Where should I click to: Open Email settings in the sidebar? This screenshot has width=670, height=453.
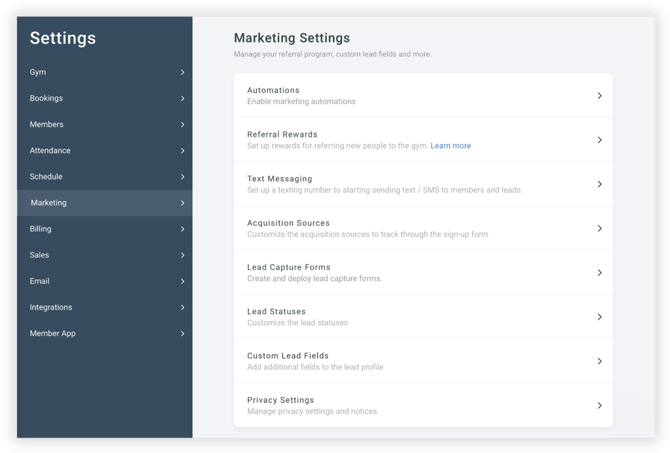(40, 281)
